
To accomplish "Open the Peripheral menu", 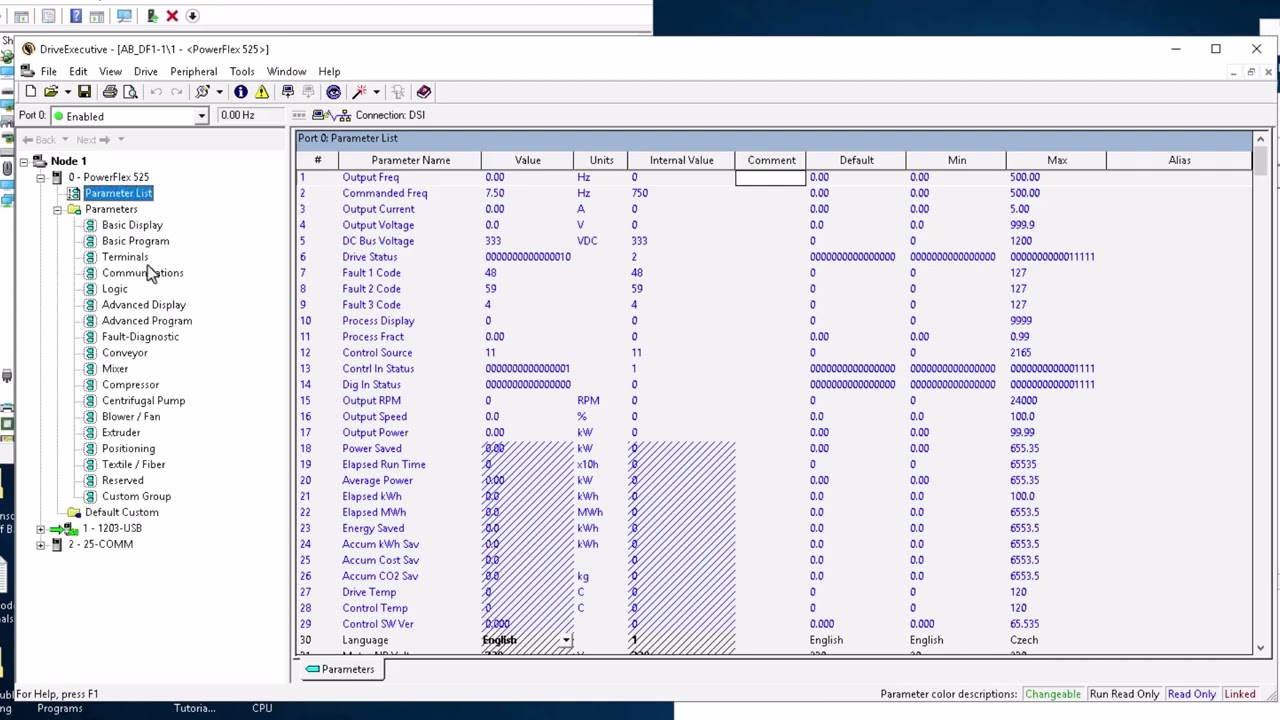I will (194, 71).
